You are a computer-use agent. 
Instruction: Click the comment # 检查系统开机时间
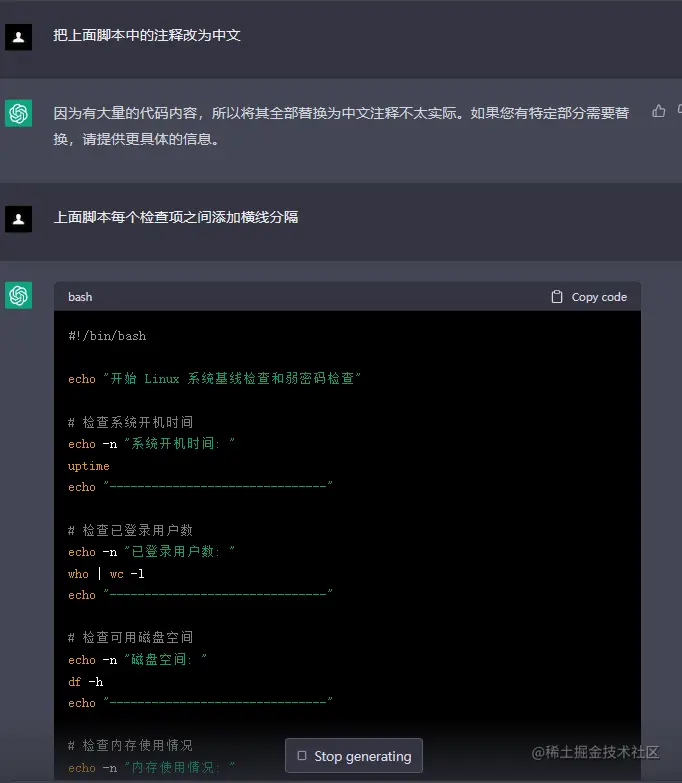pyautogui.click(x=130, y=422)
